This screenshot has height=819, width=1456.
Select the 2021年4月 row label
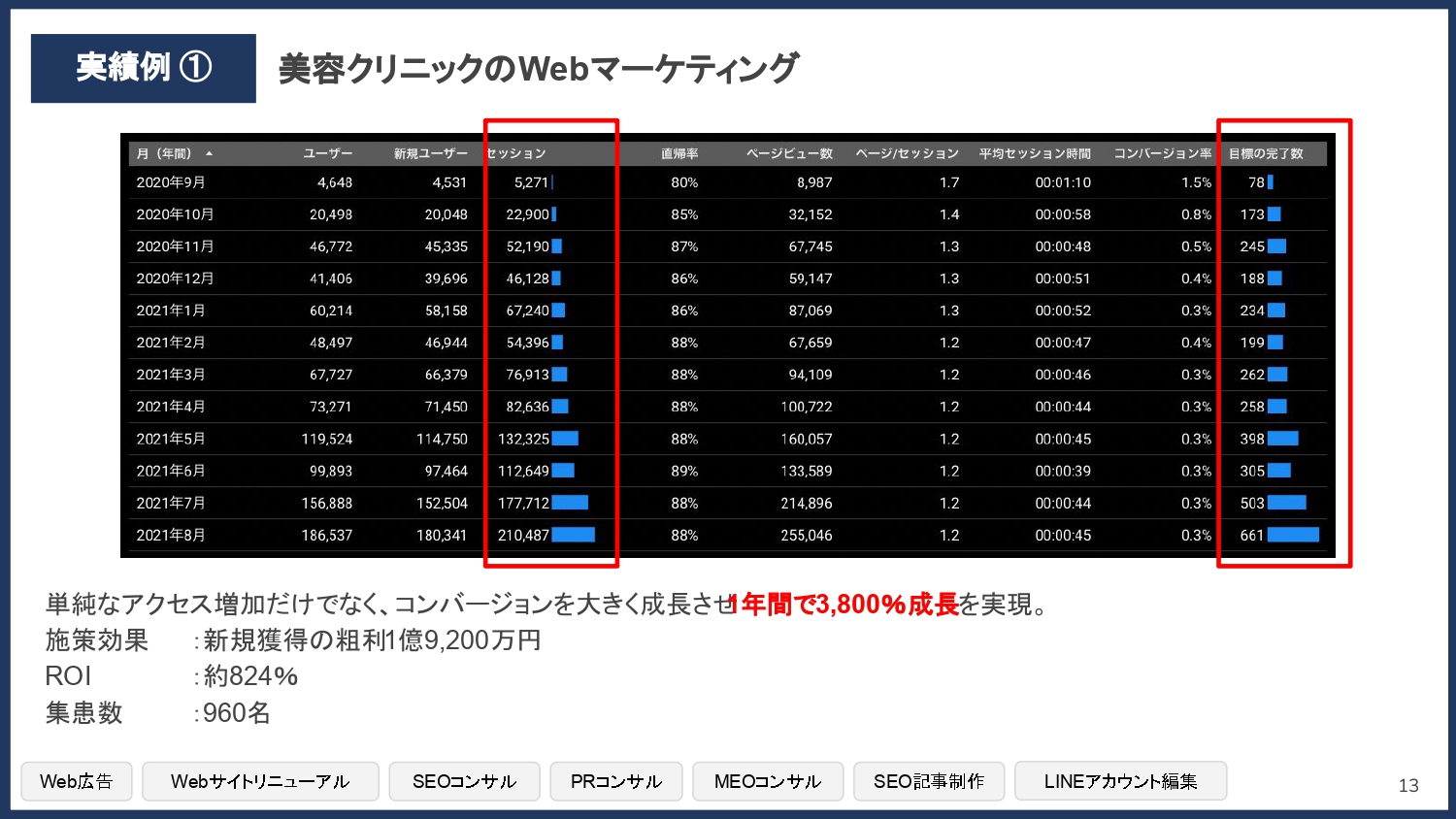pos(171,407)
